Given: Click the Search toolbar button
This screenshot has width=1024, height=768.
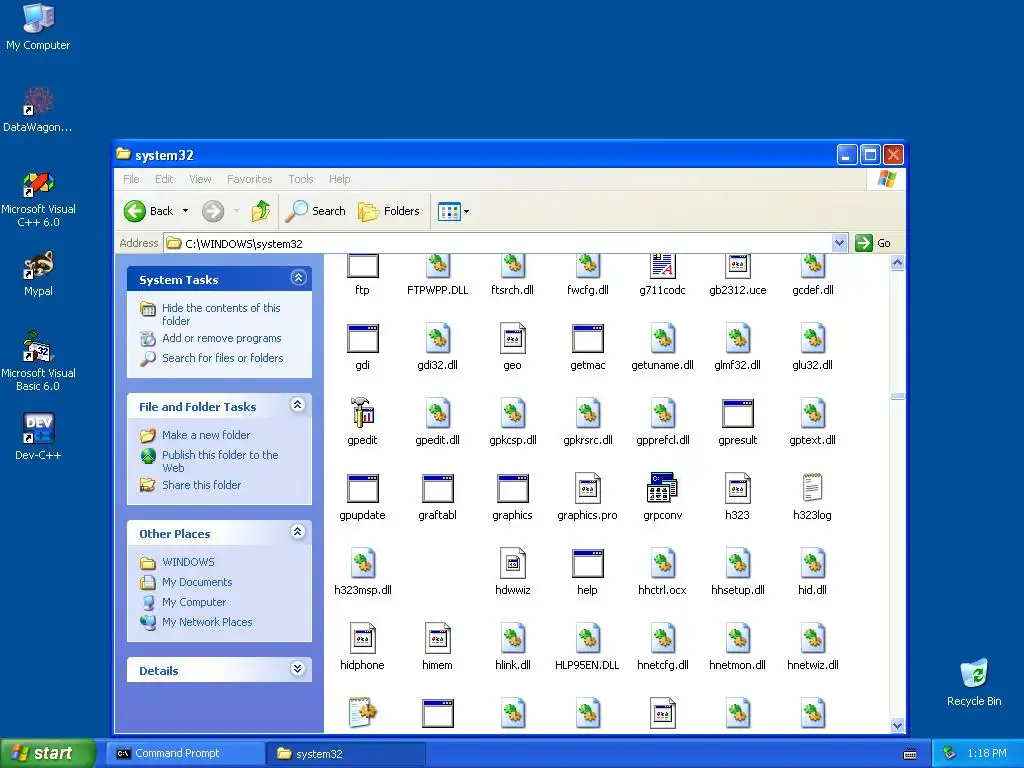Looking at the screenshot, I should click(x=315, y=211).
